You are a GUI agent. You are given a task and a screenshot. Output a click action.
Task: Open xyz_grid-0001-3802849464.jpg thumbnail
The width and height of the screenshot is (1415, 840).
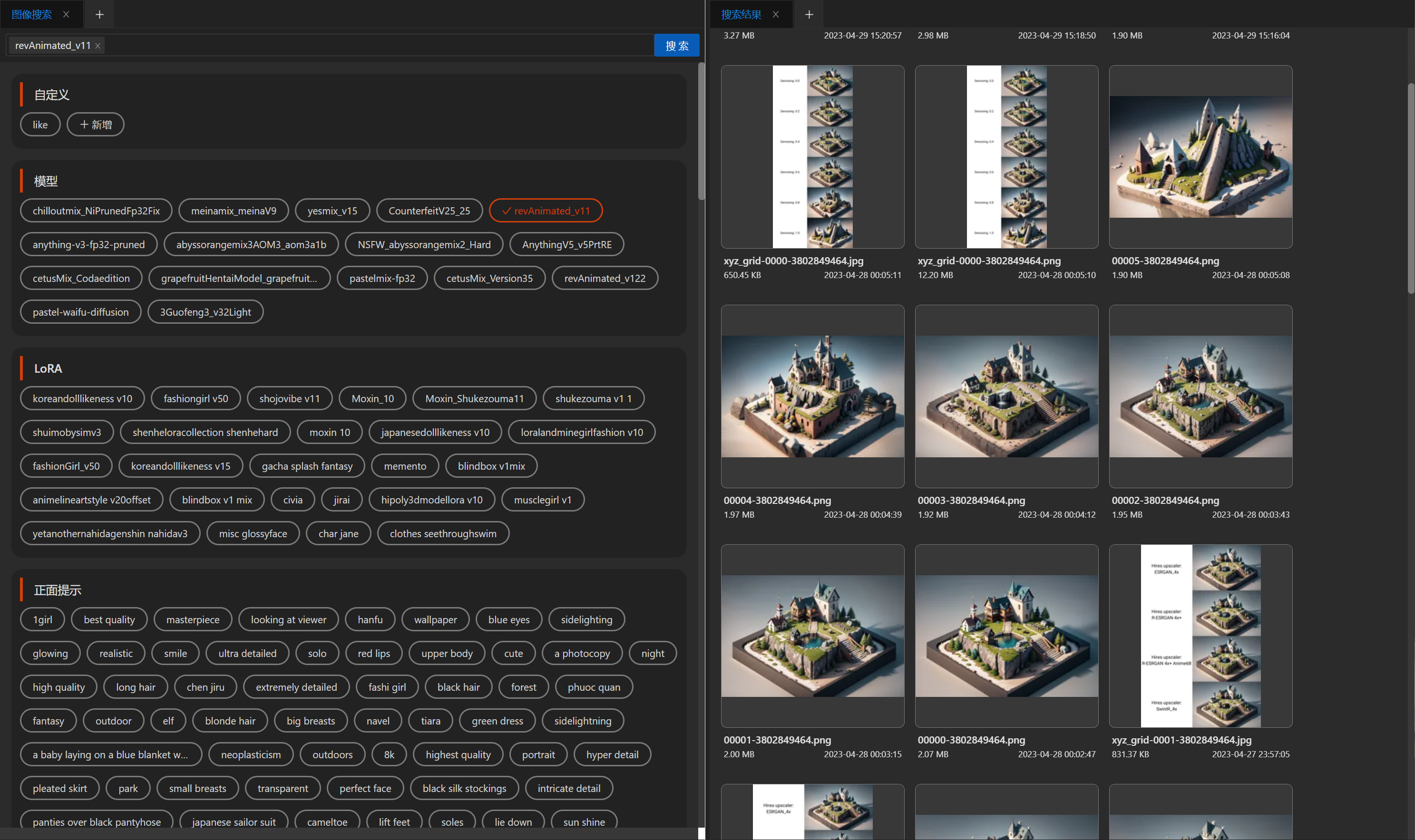[x=1200, y=636]
